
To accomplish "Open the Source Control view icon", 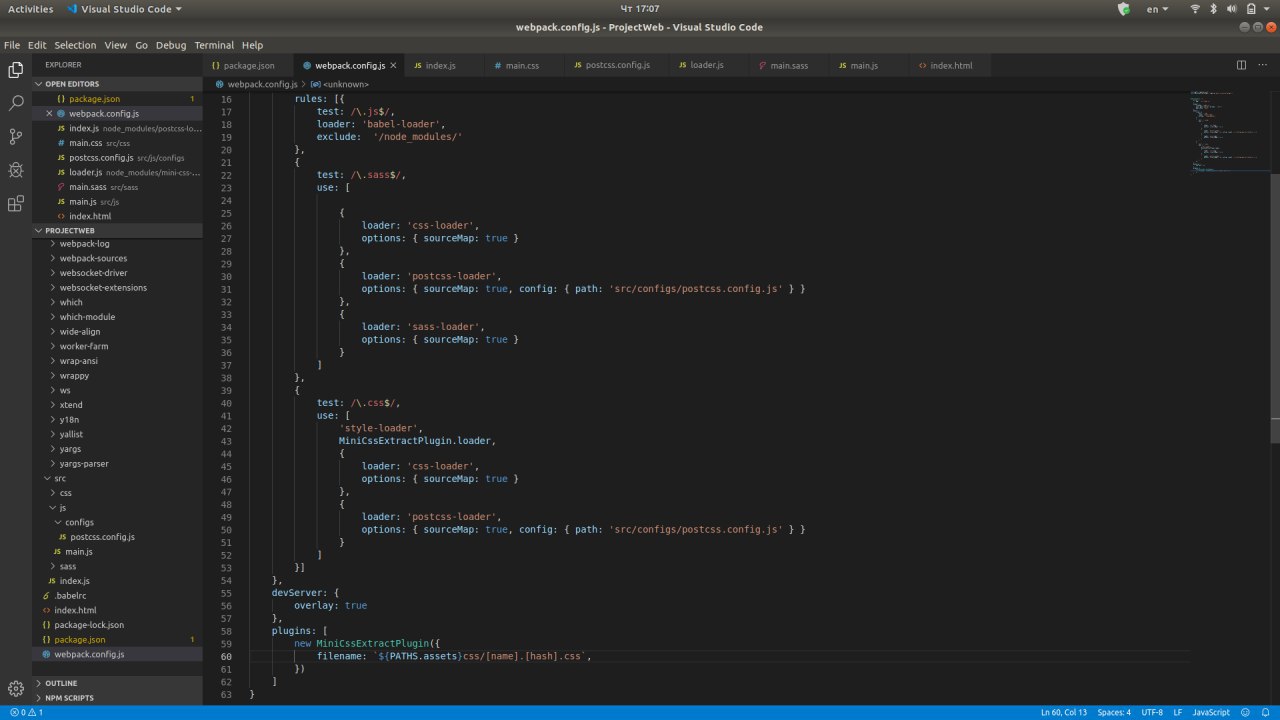I will [16, 137].
